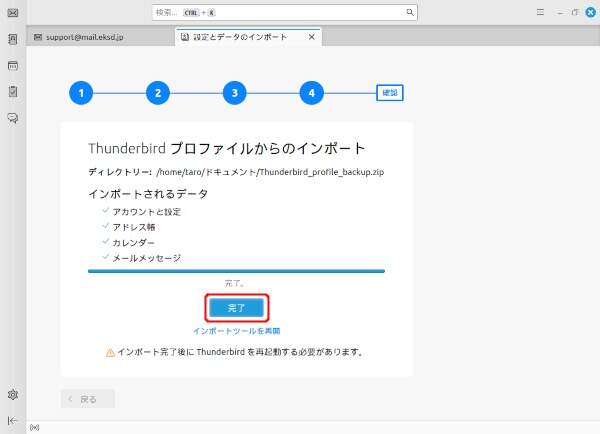Go to import step 3 circle
600x434 pixels.
click(x=235, y=93)
